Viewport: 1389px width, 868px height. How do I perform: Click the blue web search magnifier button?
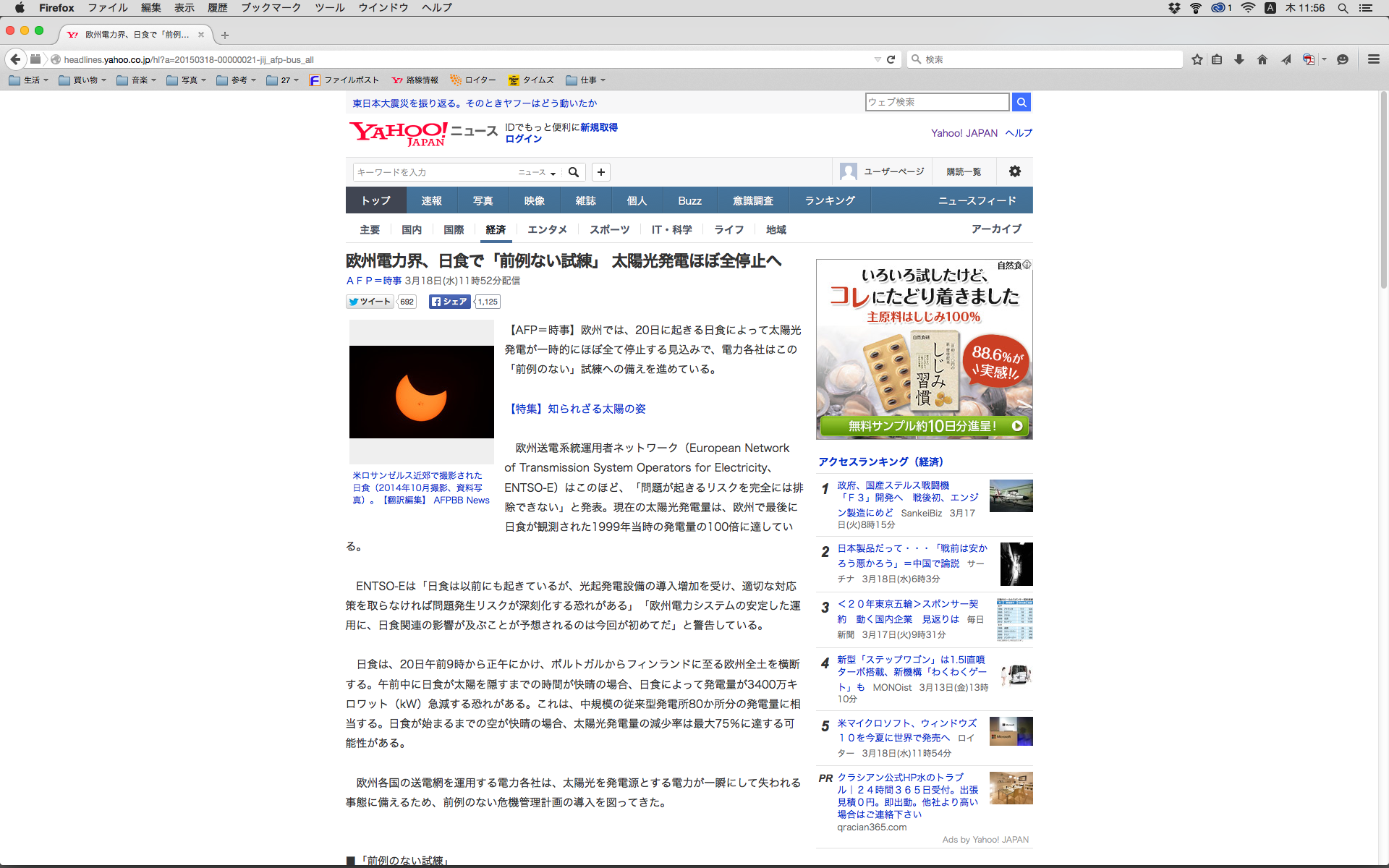point(1021,102)
